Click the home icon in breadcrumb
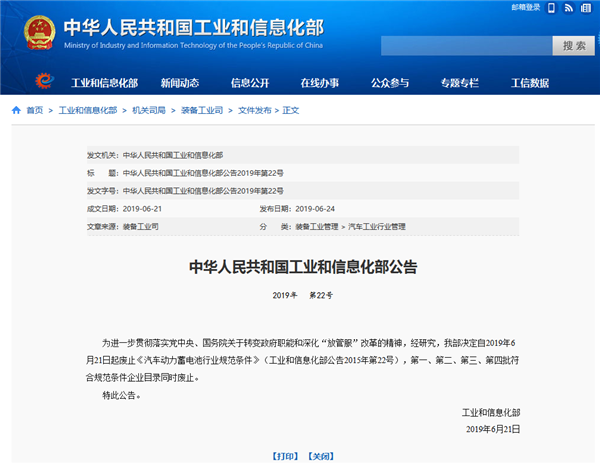The width and height of the screenshot is (600, 464). (16, 110)
